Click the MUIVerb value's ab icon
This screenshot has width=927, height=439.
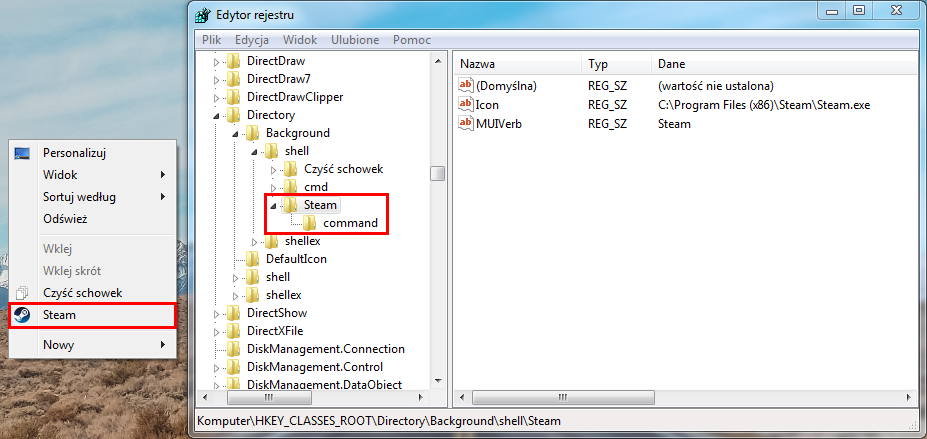(466, 124)
